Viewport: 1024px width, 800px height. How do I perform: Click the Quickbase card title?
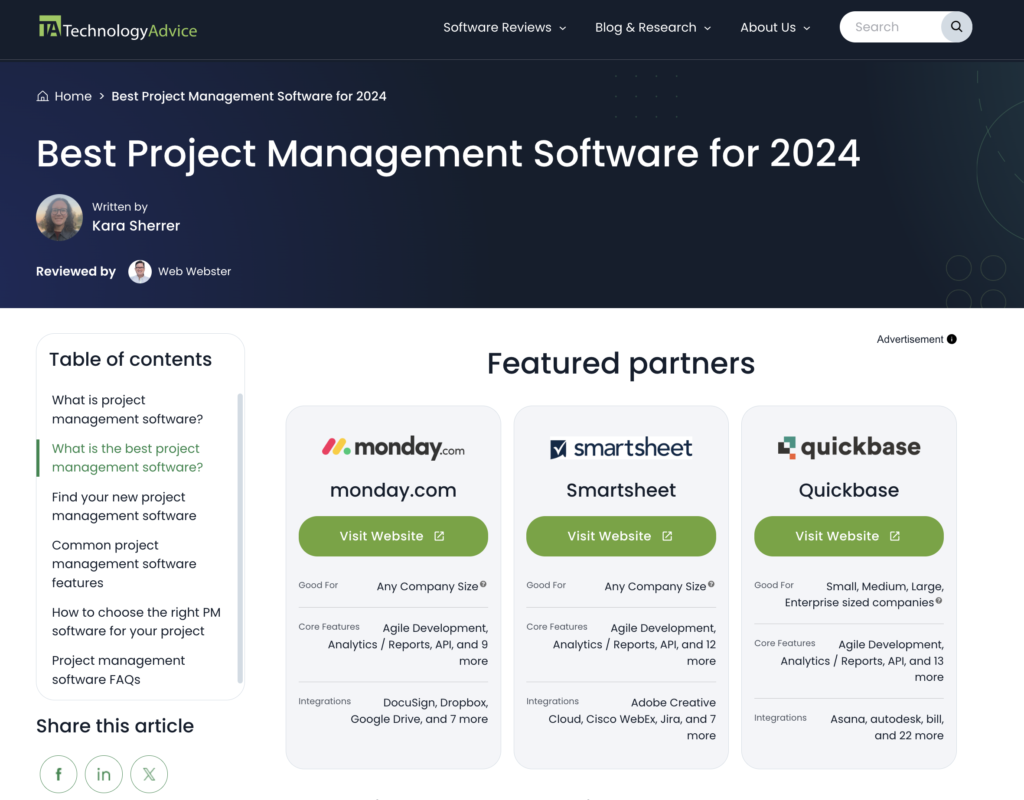click(x=849, y=490)
